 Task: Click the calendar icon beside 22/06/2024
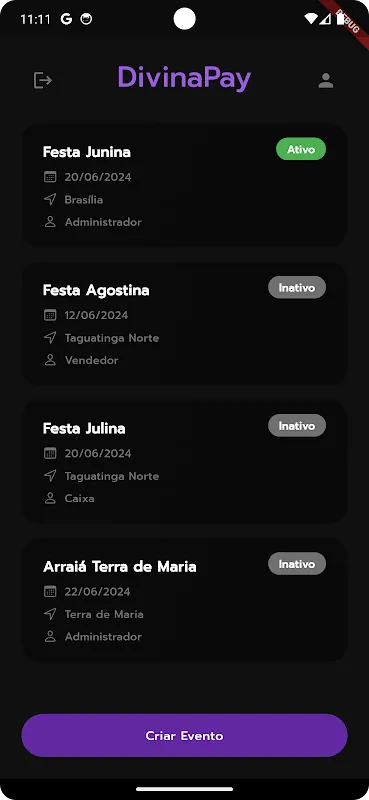coord(50,592)
